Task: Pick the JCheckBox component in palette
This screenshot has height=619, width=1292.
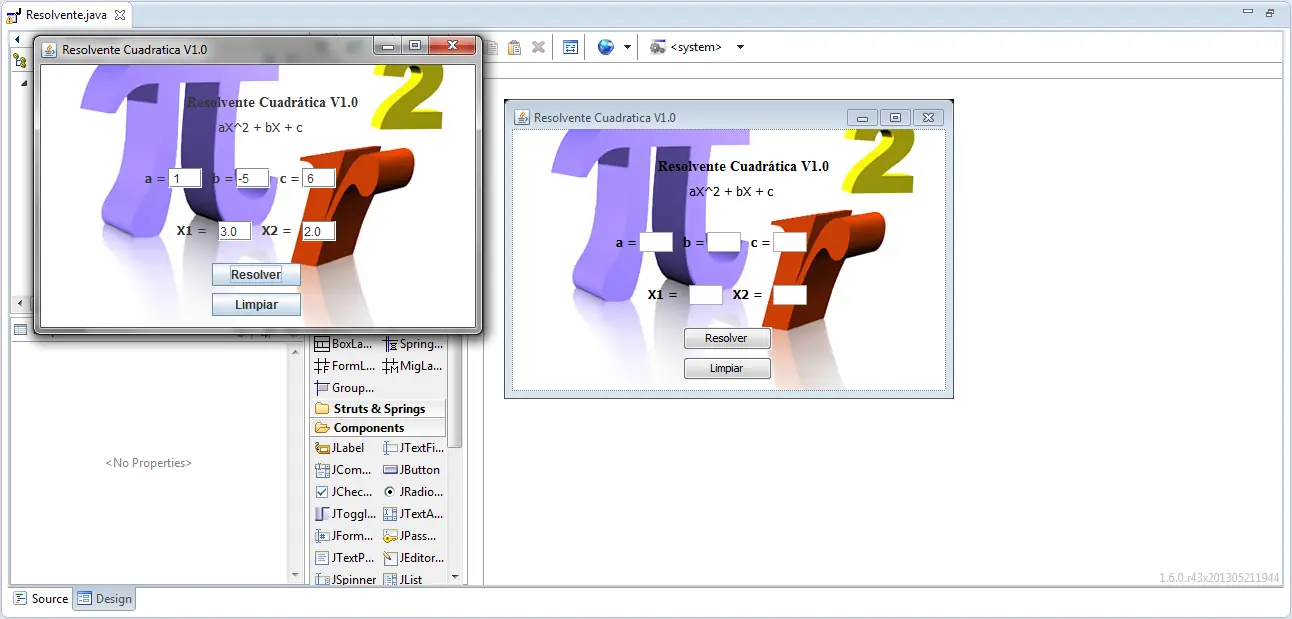Action: pos(344,492)
